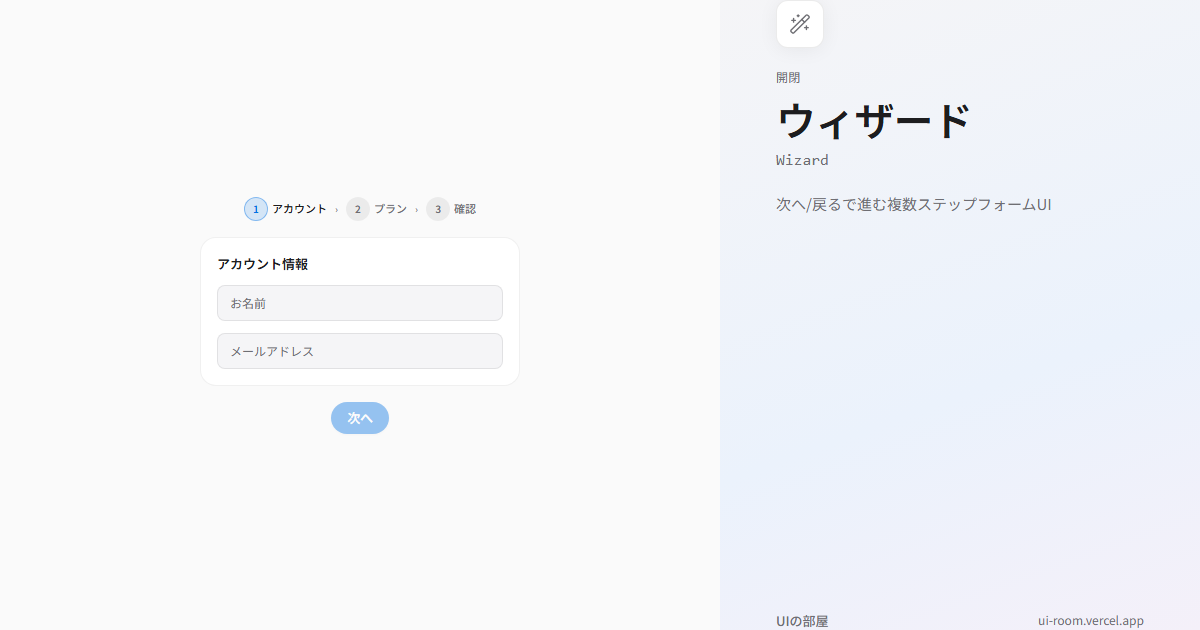Viewport: 1200px width, 630px height.
Task: Click the 確認 step label
Action: tap(465, 209)
